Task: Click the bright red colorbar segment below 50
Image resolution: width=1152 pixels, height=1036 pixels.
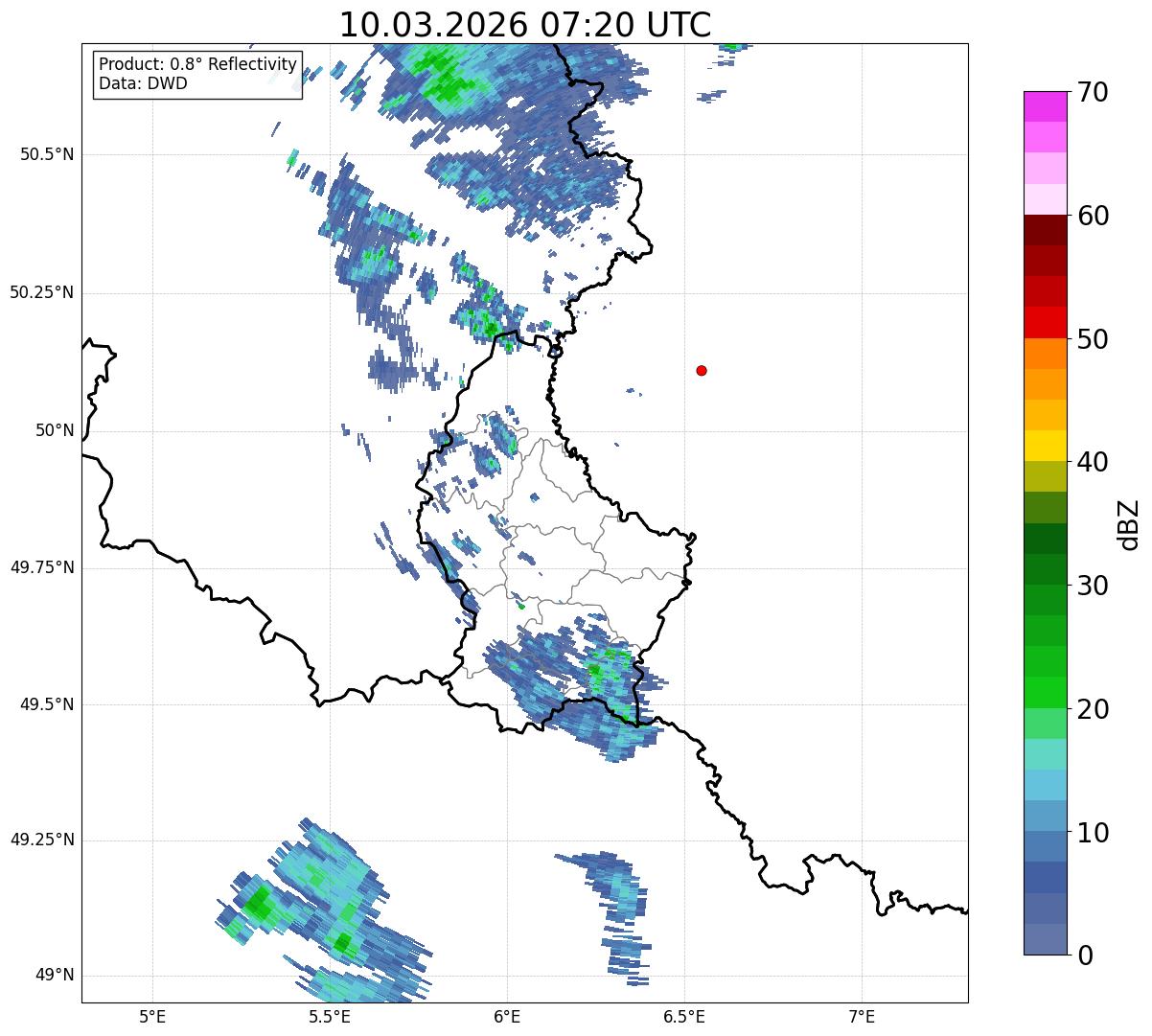Action: tap(1045, 323)
